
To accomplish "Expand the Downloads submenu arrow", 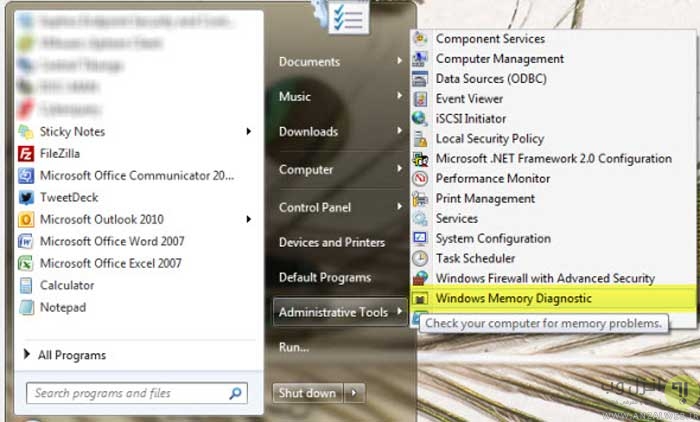I will point(400,130).
